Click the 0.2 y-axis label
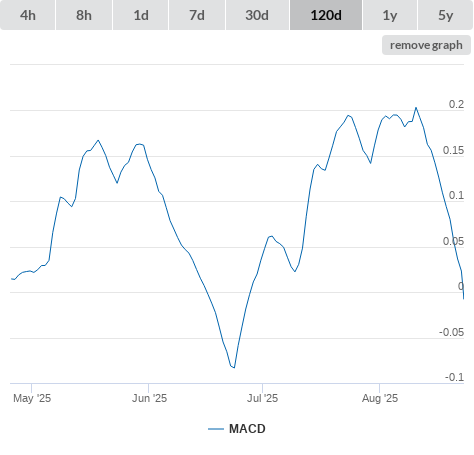Image resolution: width=474 pixels, height=455 pixels. (x=456, y=104)
